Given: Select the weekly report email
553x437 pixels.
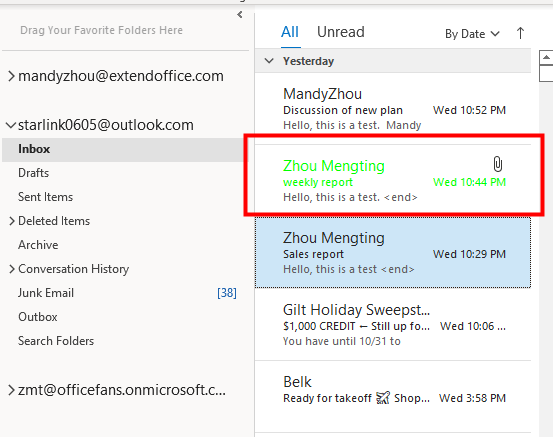Looking at the screenshot, I should pyautogui.click(x=393, y=181).
